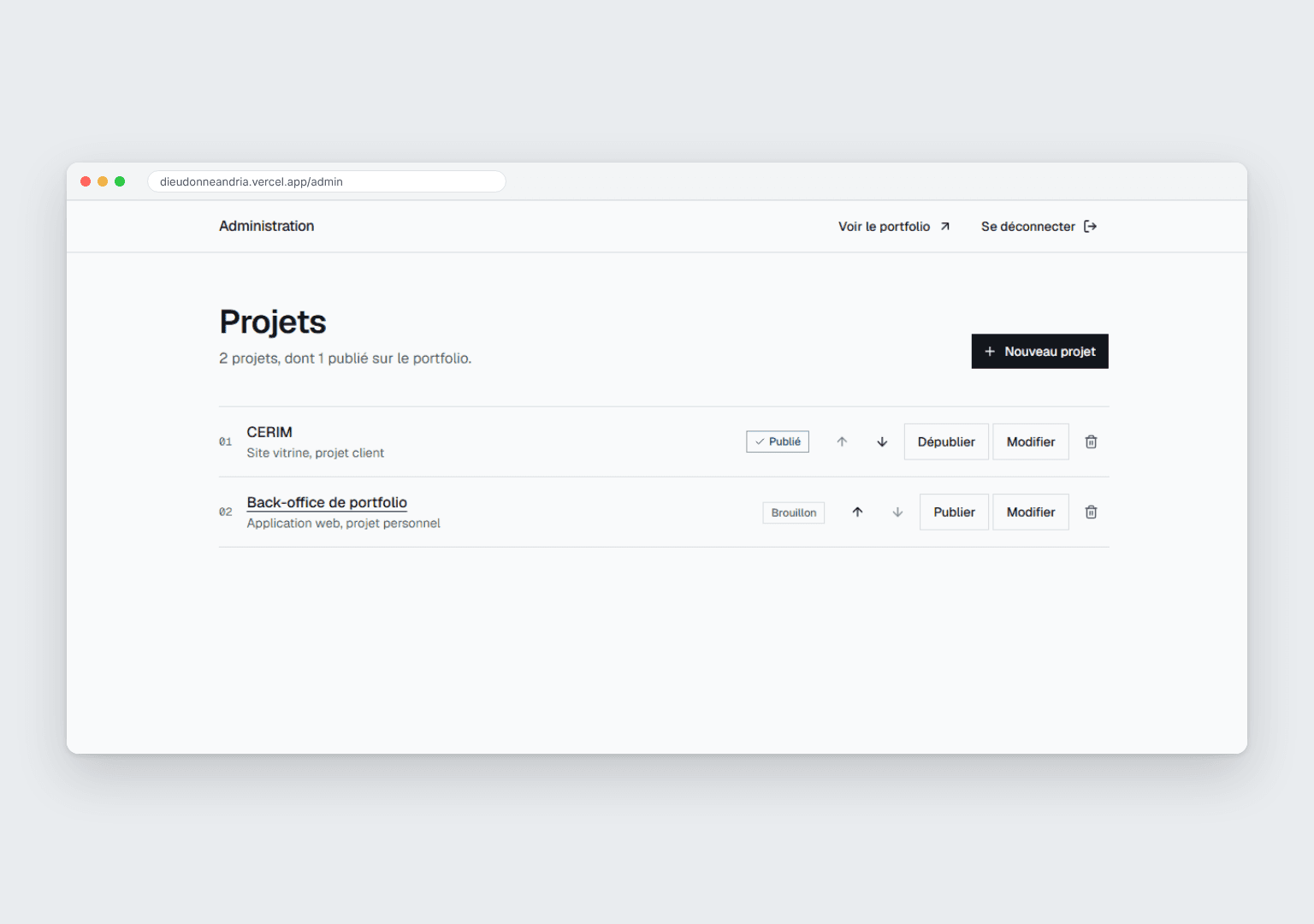Move CERIM project up
1314x924 pixels.
coord(842,441)
